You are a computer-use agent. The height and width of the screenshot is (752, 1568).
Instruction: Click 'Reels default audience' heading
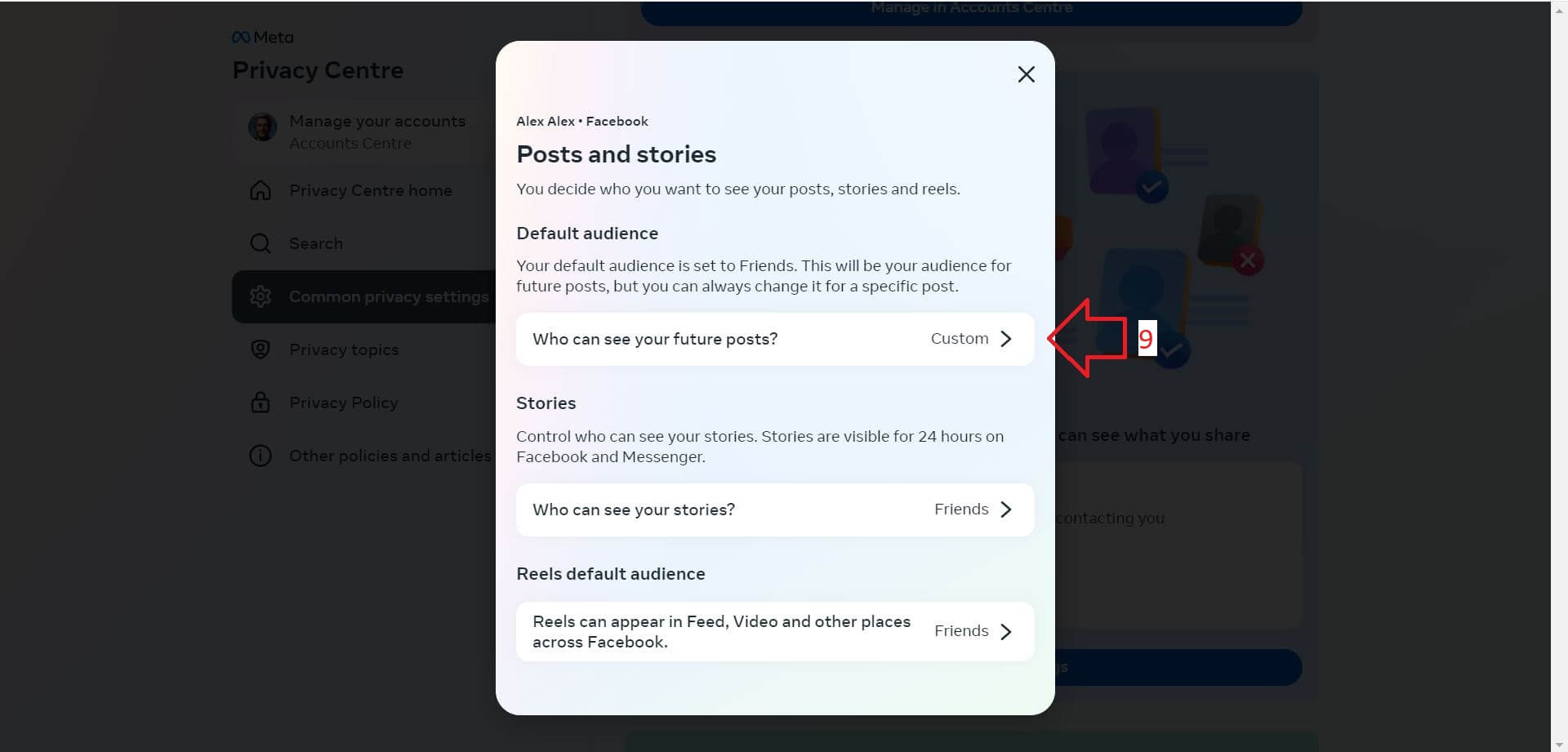611,574
